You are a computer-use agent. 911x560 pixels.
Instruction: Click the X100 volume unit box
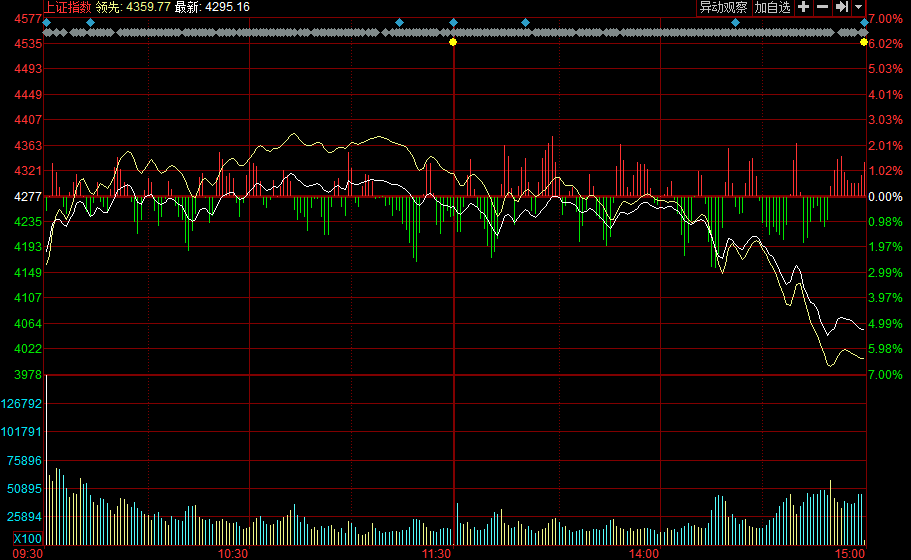point(28,538)
